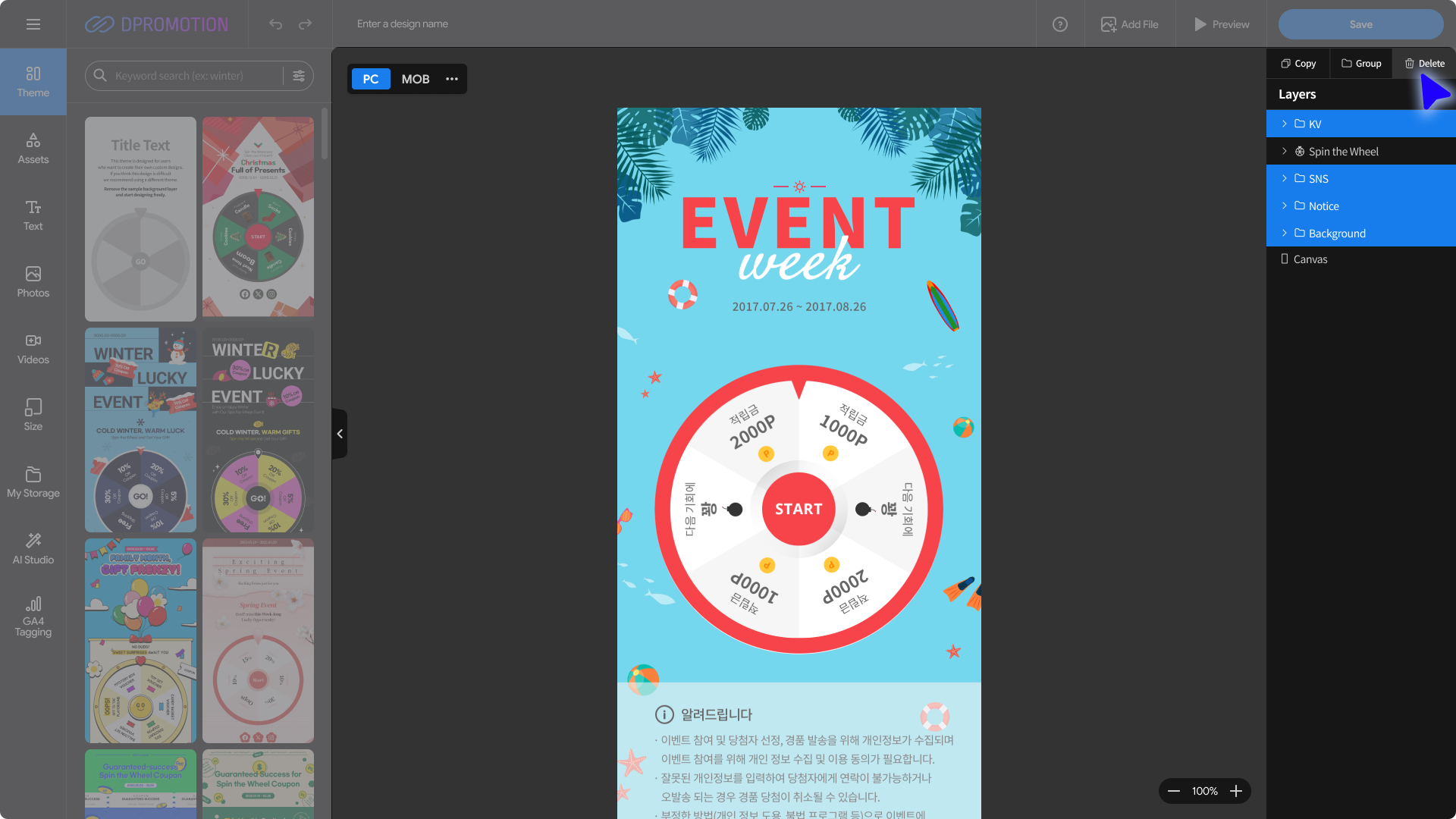The image size is (1456, 819).
Task: Click the Preview button
Action: point(1222,24)
